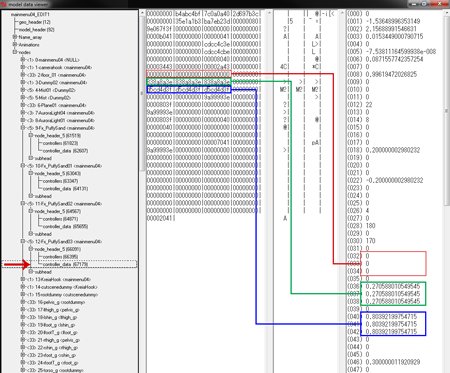Click value row (018) 0.200000002980232

click(x=384, y=150)
